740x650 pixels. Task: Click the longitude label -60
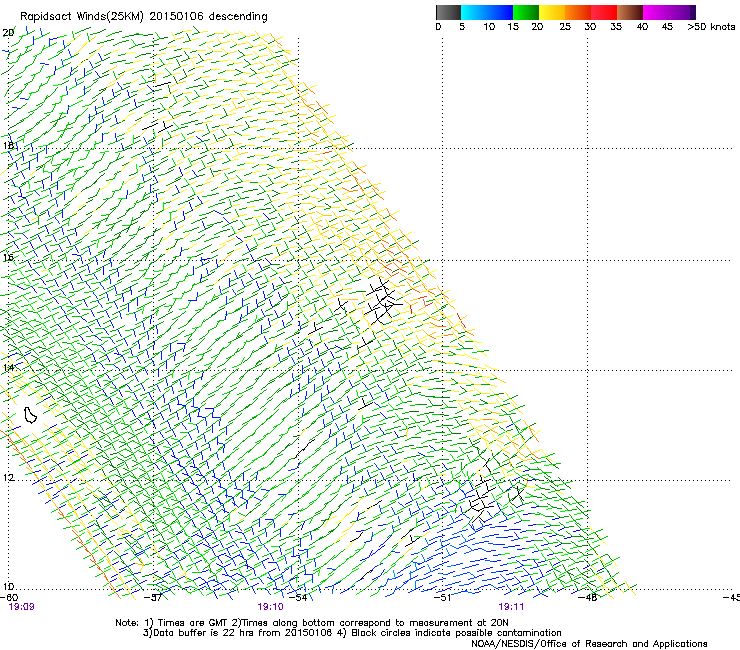9,598
